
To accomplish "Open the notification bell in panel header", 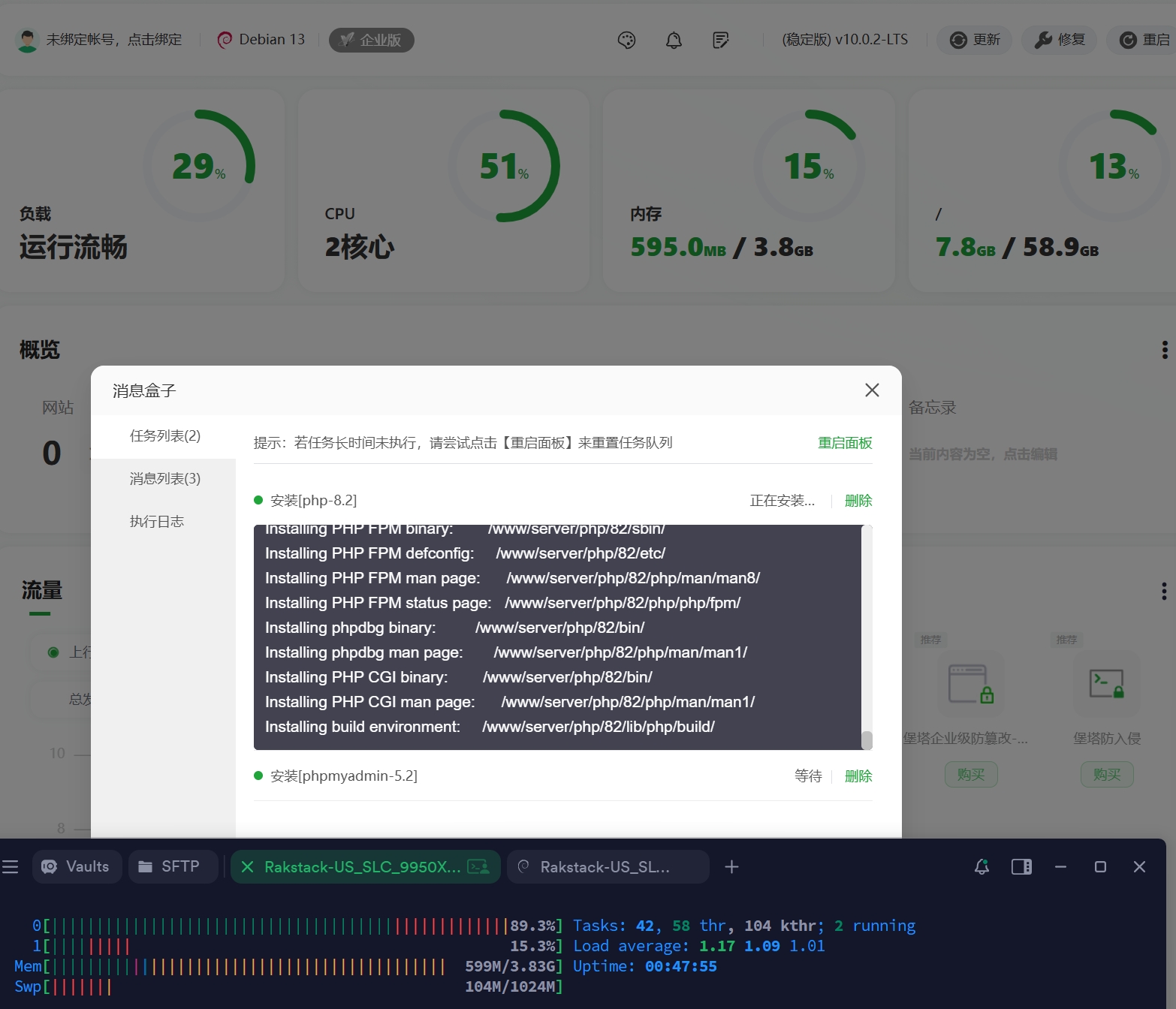I will coord(674,41).
